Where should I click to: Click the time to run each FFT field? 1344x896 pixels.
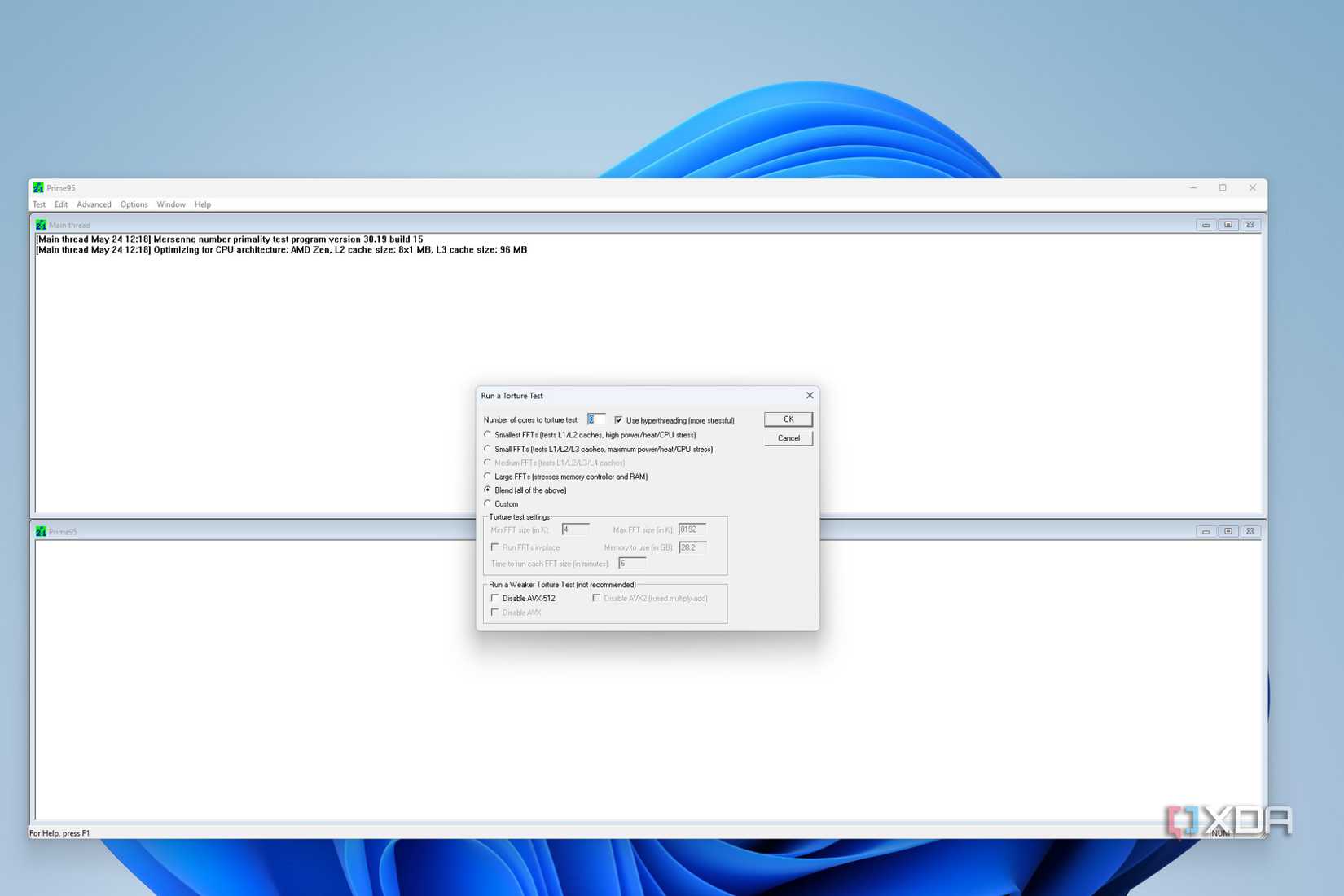coord(632,564)
